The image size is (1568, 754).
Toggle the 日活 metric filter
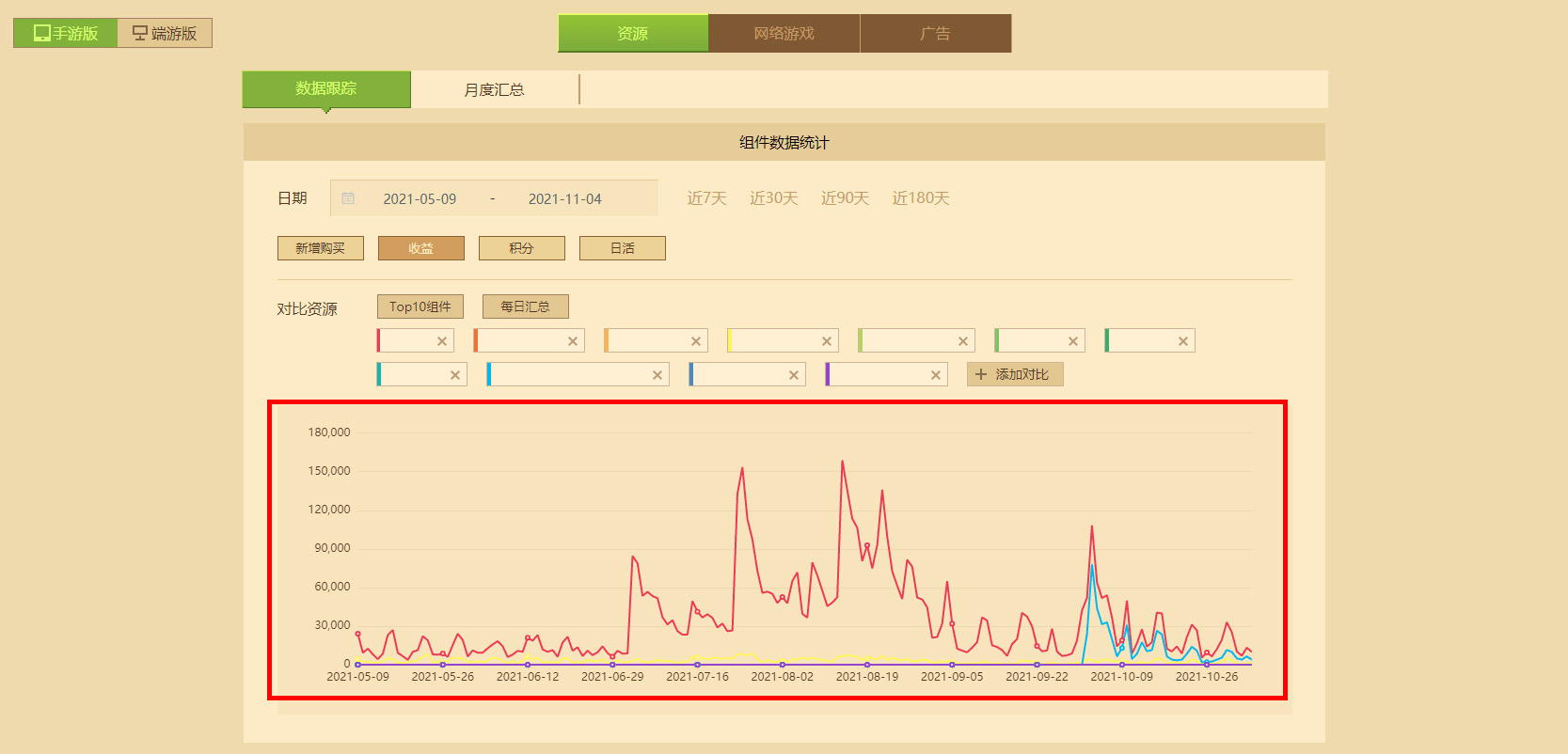(623, 248)
